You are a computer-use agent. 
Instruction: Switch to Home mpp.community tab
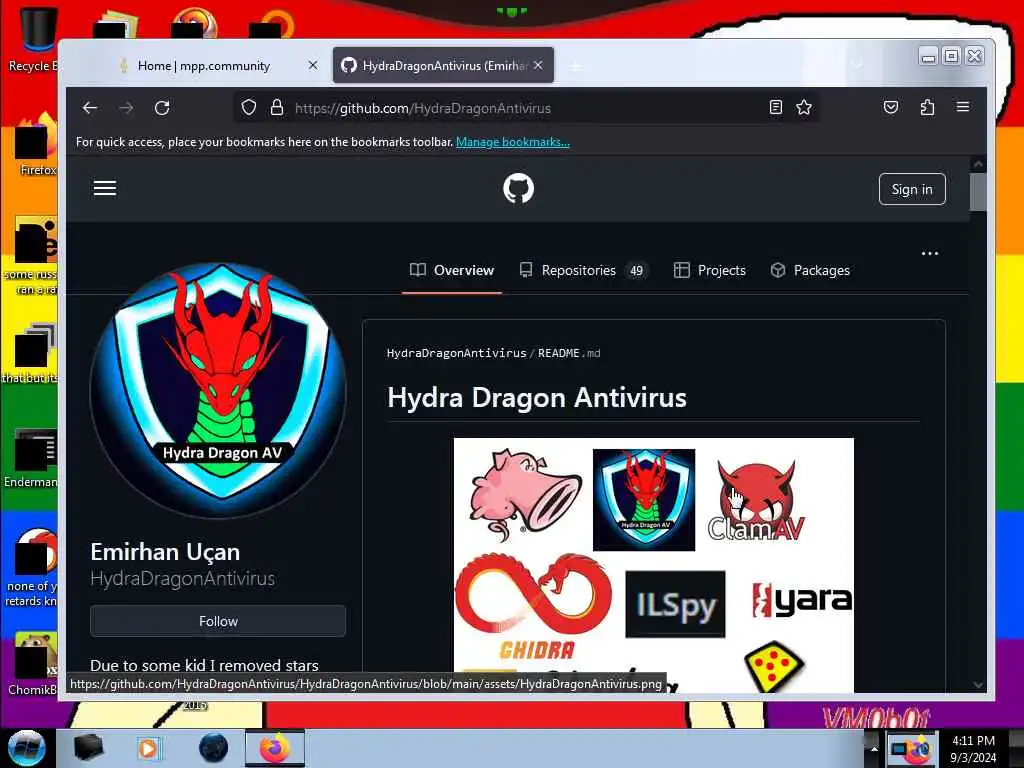pos(204,65)
